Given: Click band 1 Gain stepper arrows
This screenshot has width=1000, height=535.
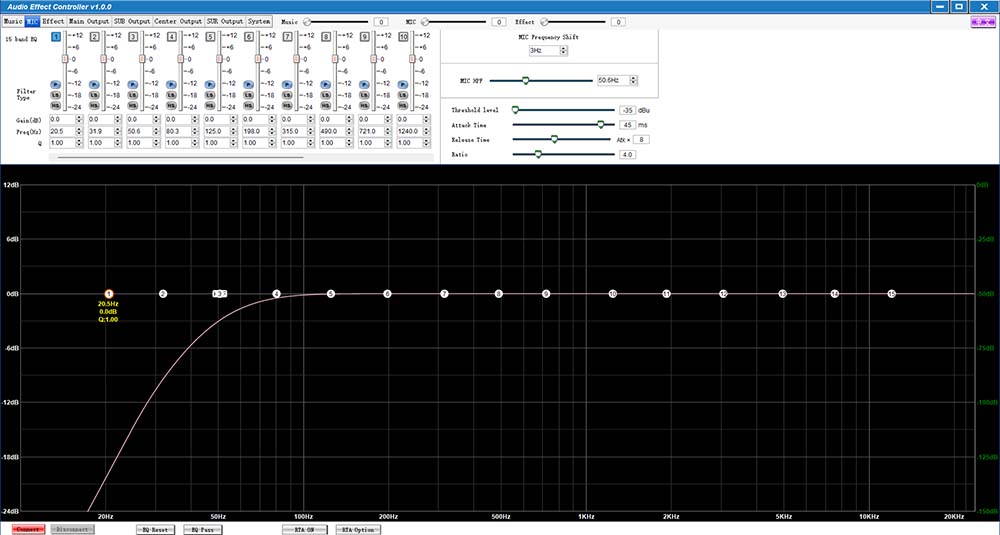Looking at the screenshot, I should point(79,119).
